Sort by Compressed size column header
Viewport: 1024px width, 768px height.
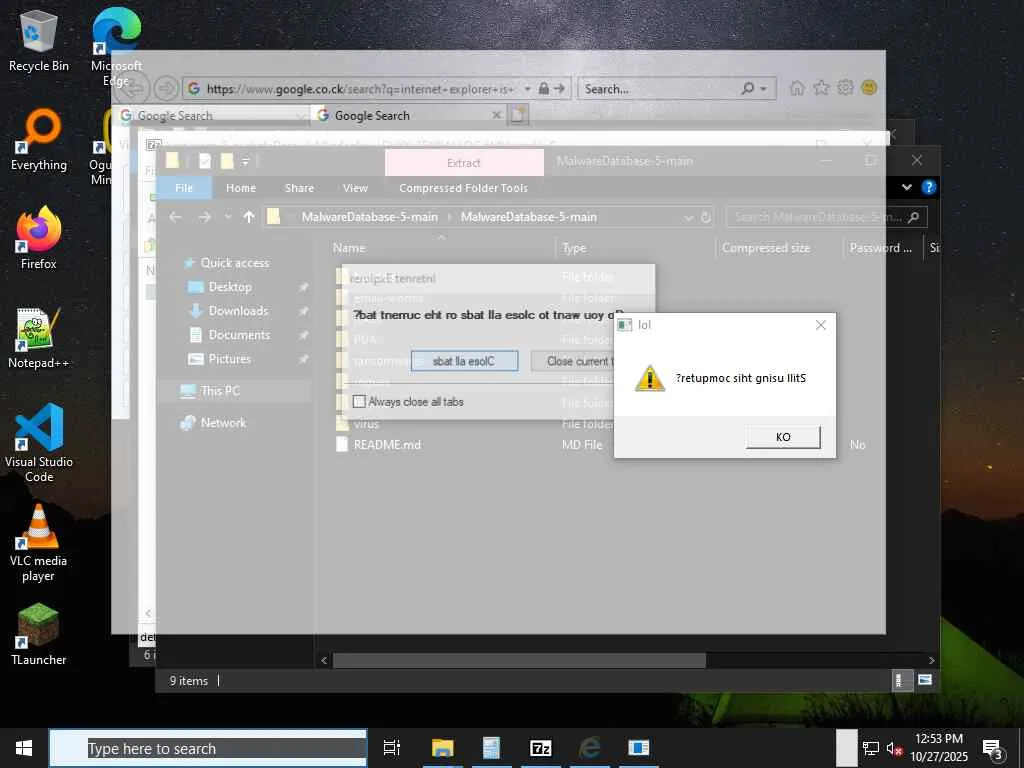click(x=766, y=248)
